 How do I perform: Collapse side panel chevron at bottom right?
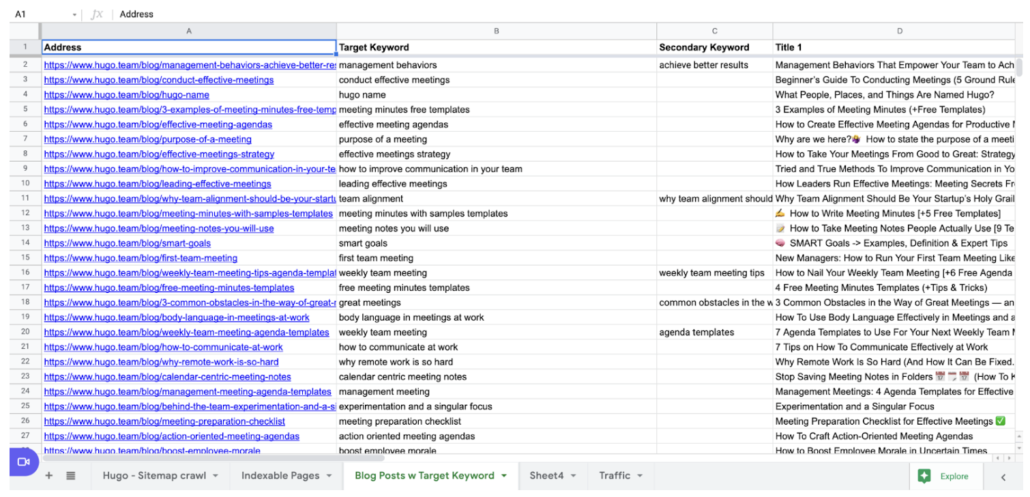[1003, 477]
